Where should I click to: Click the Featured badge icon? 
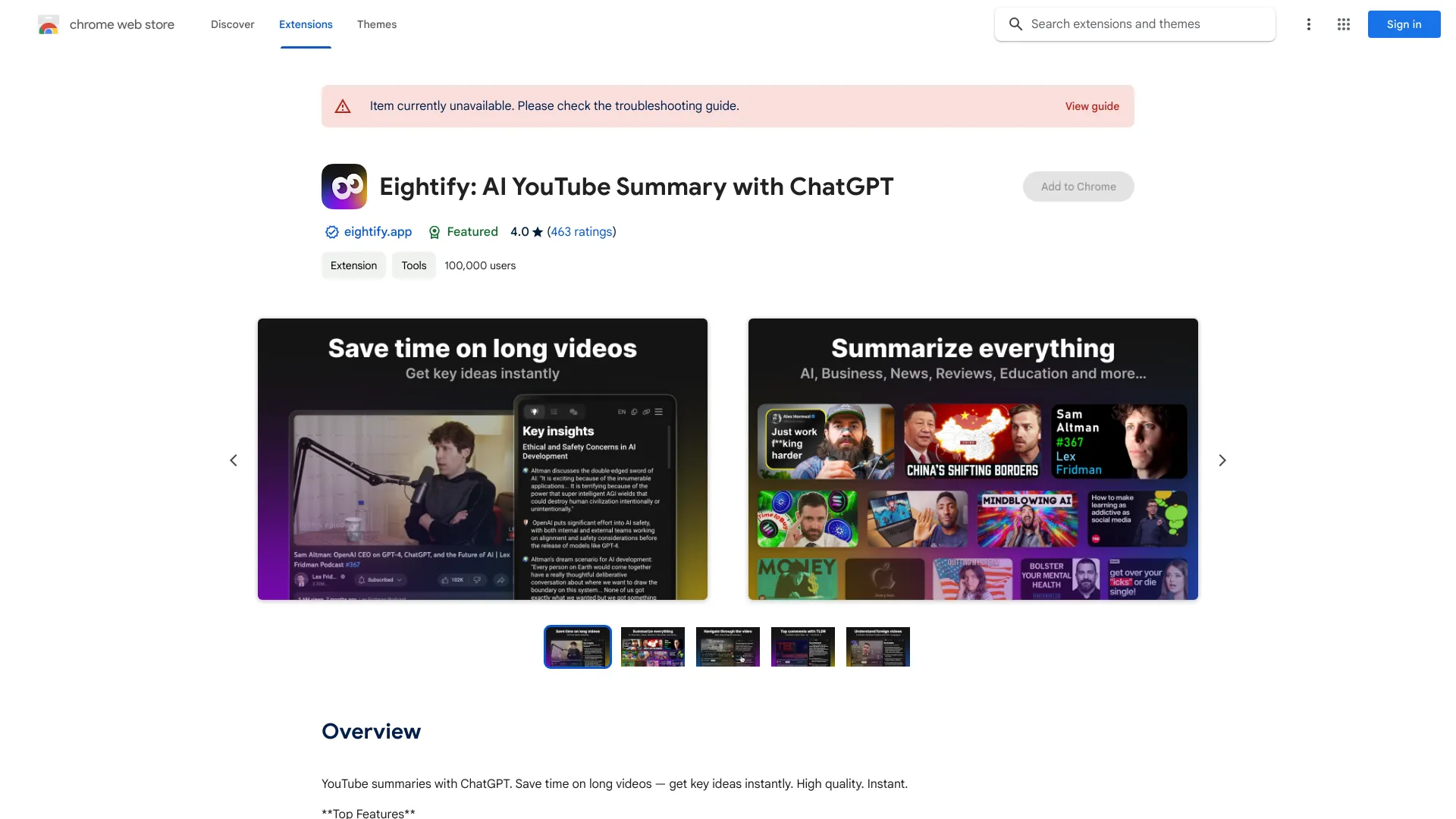tap(433, 232)
